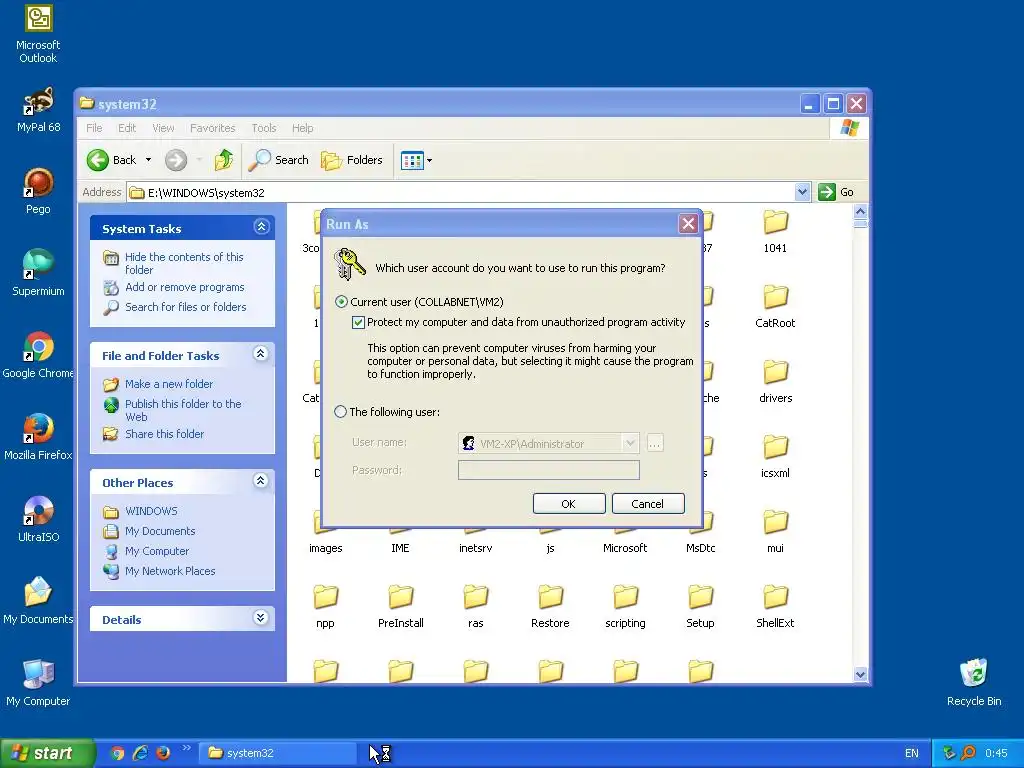Select the Supermium desktop shortcut

[38, 273]
